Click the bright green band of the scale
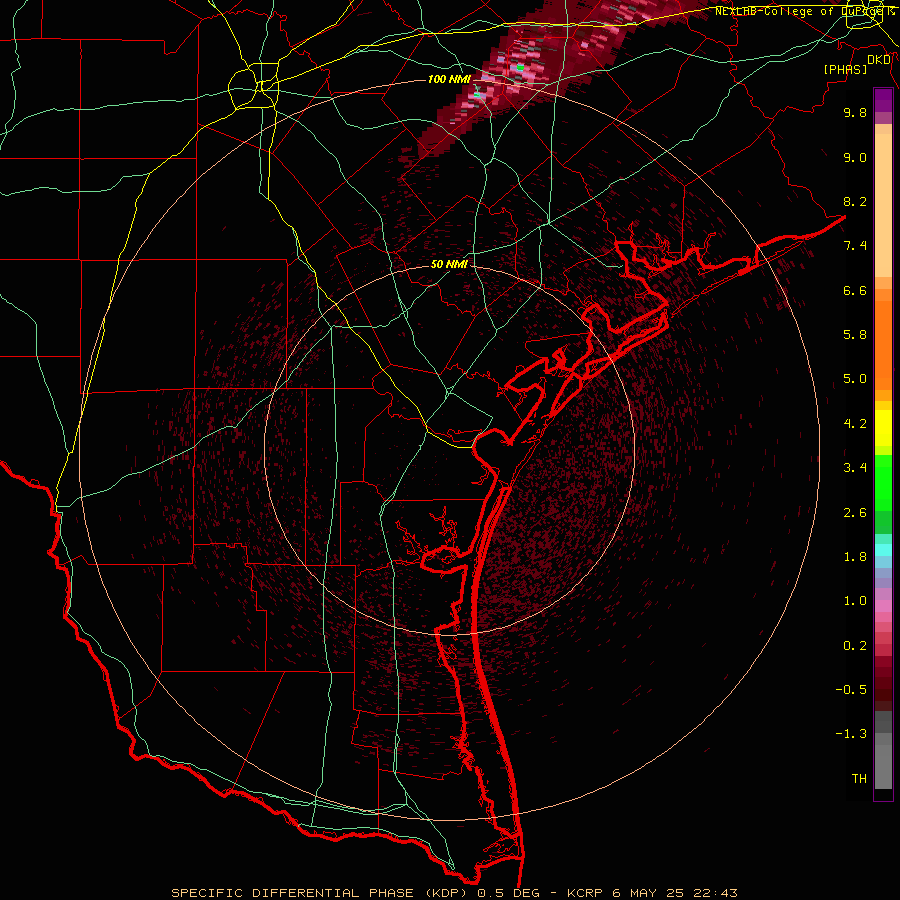Screen dimensions: 900x900 (883, 482)
